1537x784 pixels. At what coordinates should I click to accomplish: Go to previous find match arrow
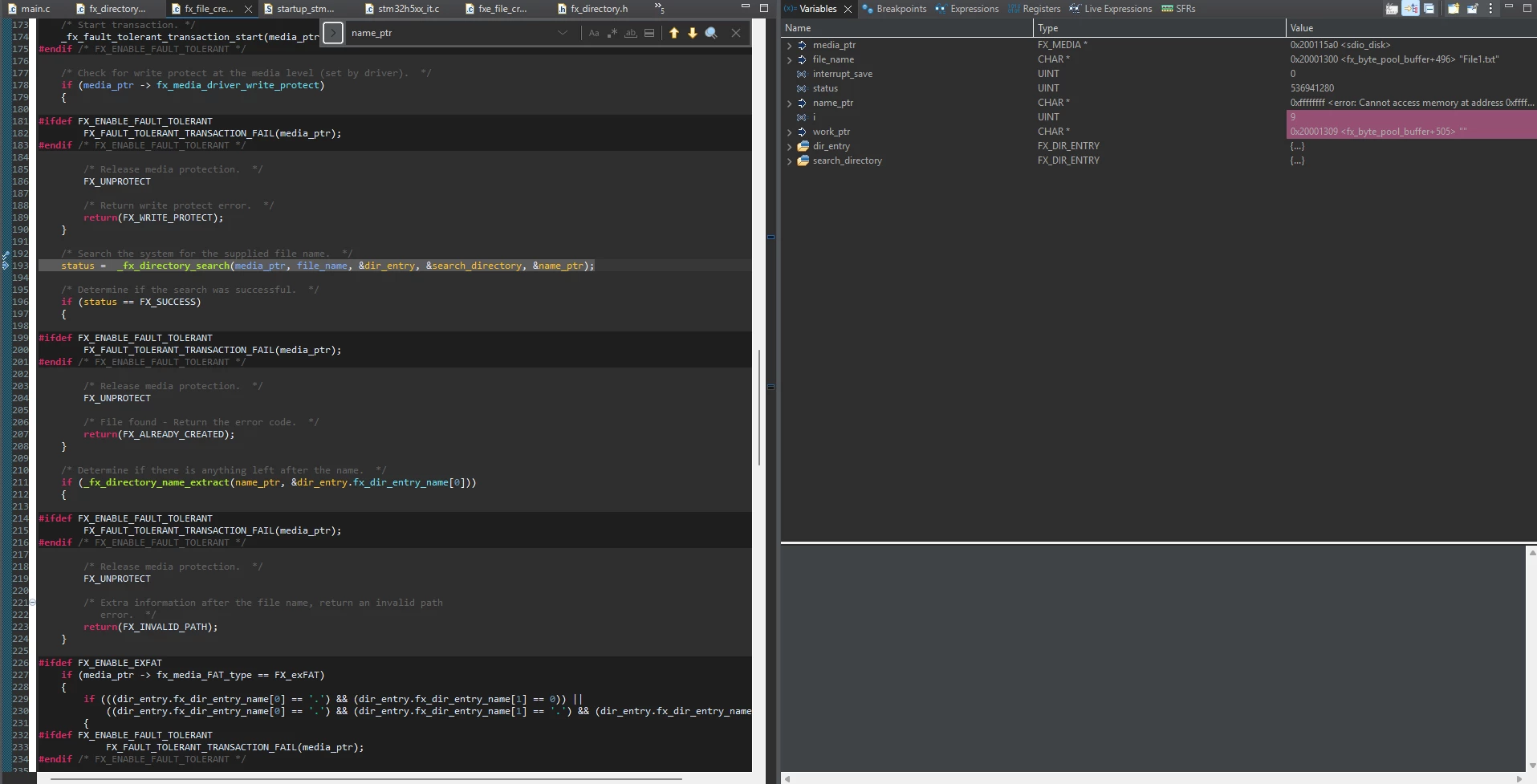(x=674, y=33)
